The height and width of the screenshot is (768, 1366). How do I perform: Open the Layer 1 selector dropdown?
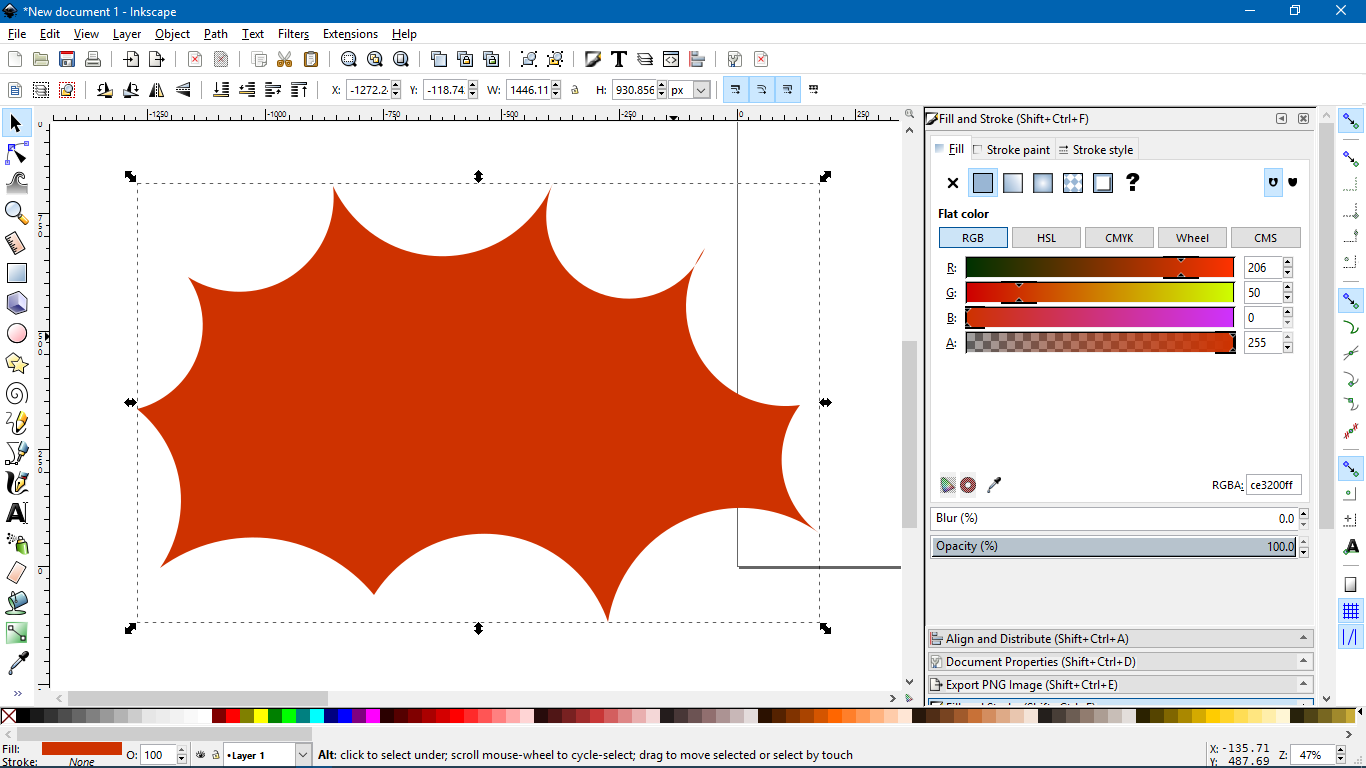303,755
